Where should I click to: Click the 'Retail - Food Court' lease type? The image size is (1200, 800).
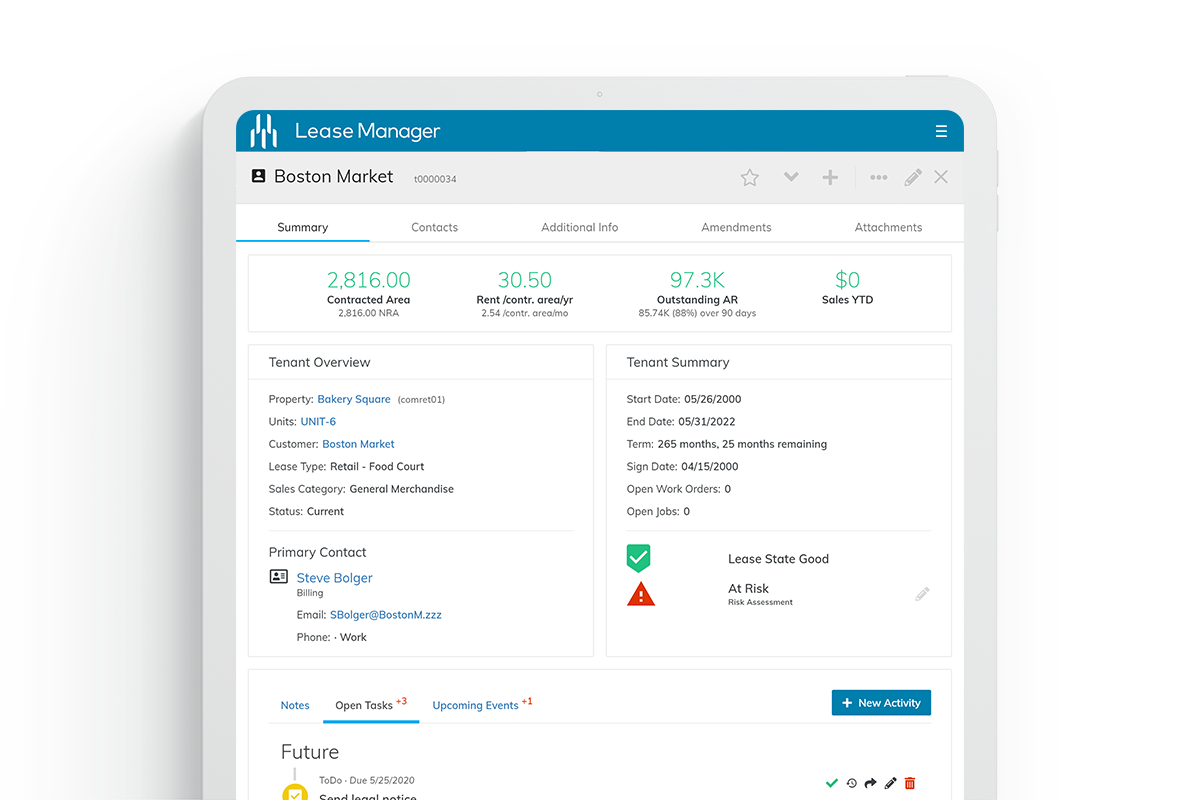click(x=377, y=467)
